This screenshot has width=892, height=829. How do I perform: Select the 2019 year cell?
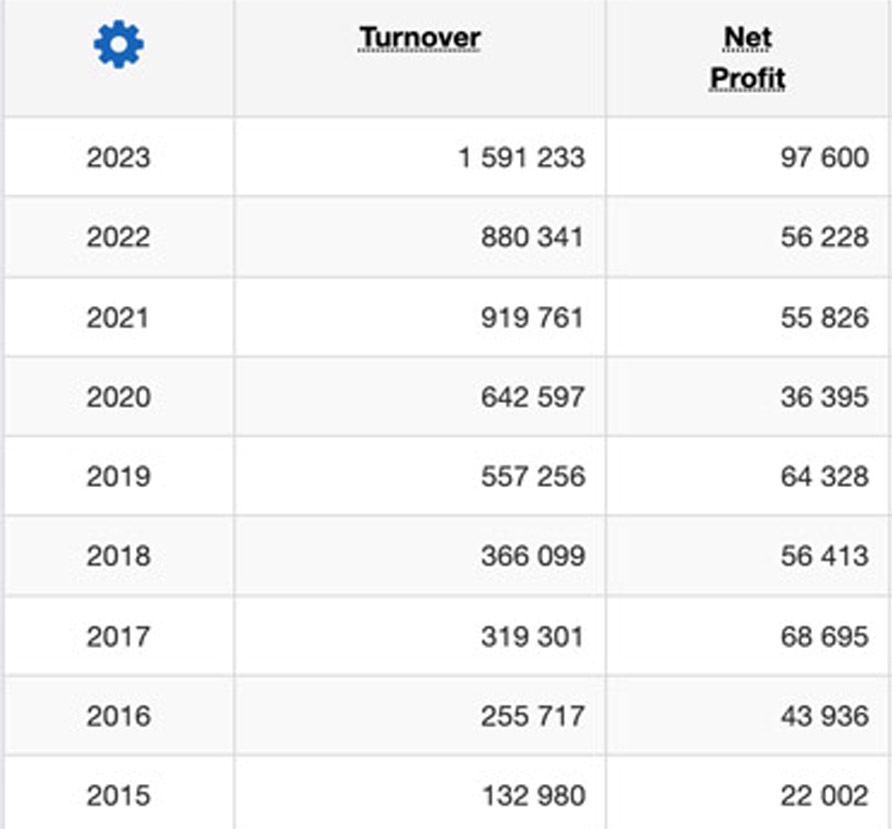118,476
